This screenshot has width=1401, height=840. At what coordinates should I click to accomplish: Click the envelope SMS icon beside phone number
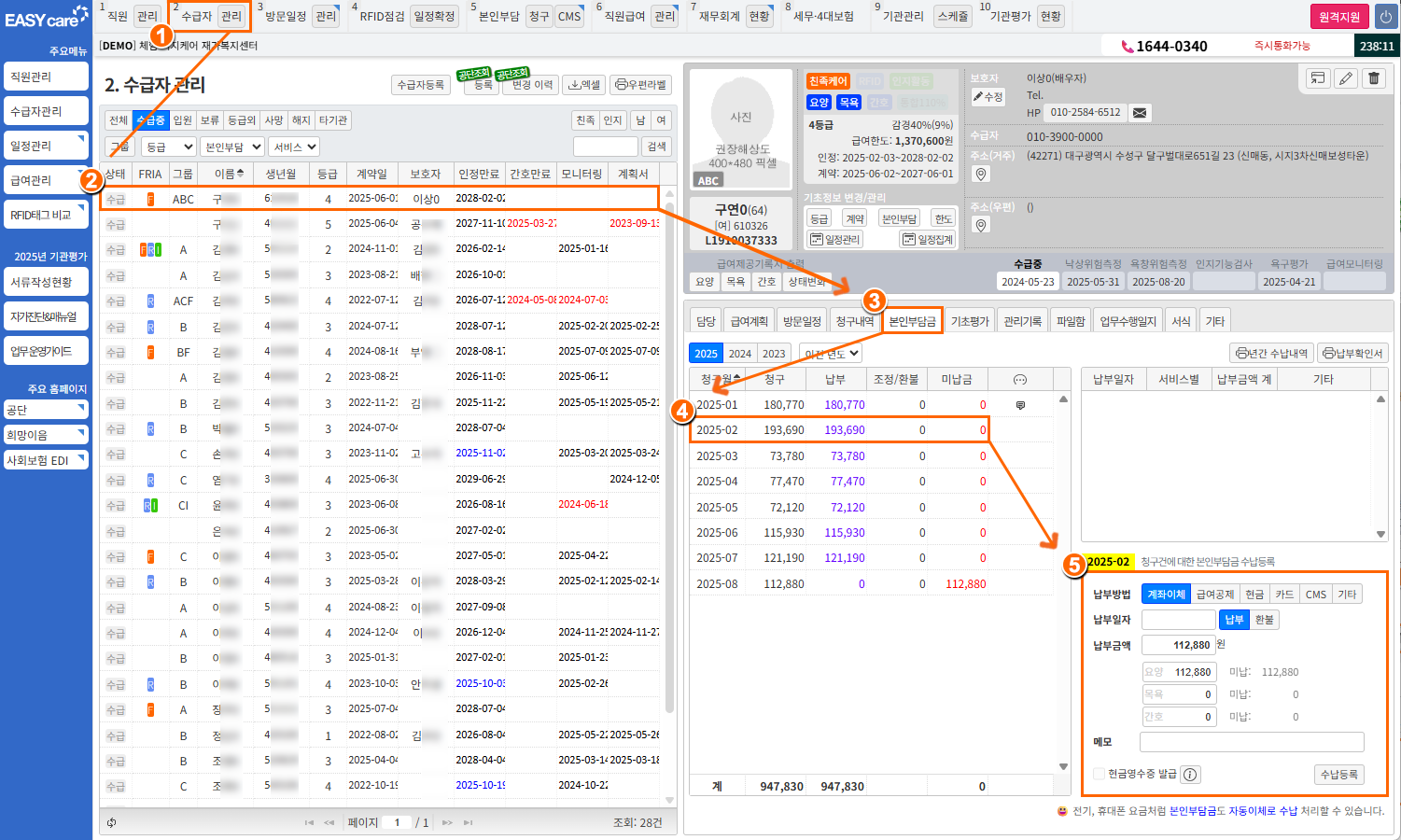(1140, 113)
